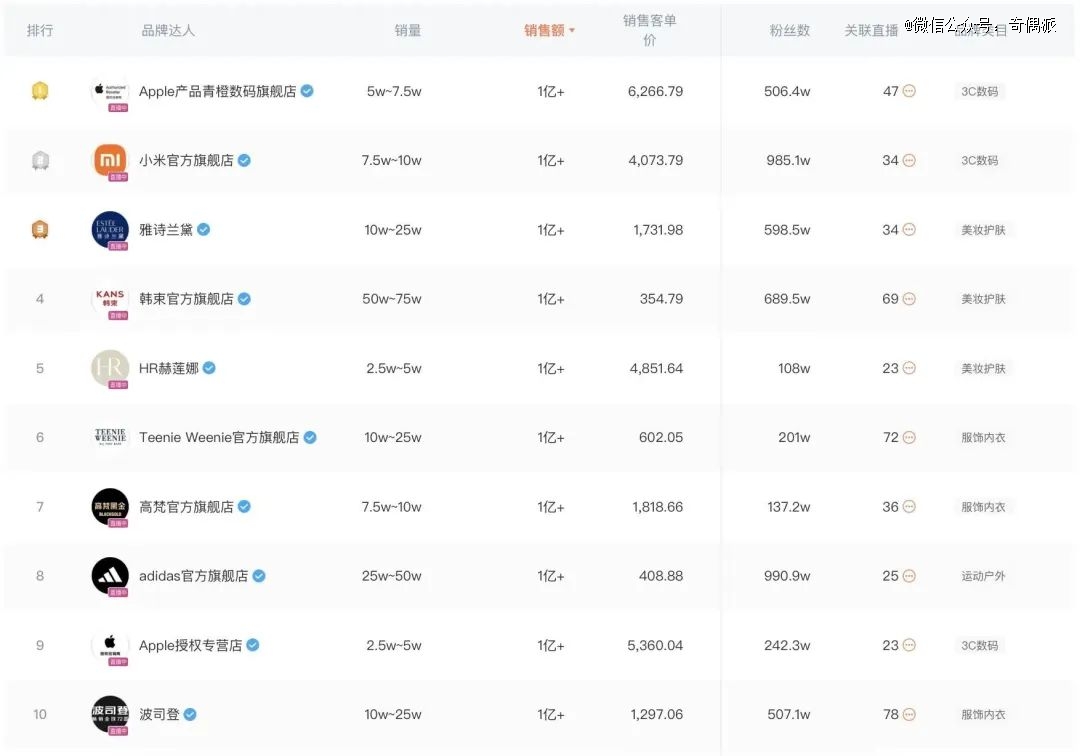Open 小米官方旗舰店 brand link
The width and height of the screenshot is (1080, 756).
click(x=186, y=160)
